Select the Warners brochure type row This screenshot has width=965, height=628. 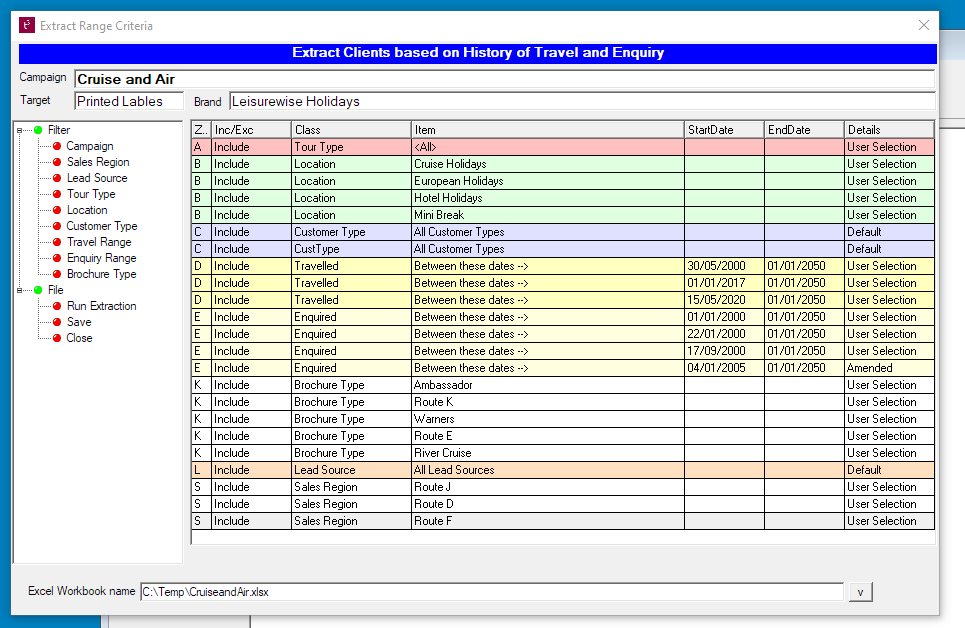(x=563, y=419)
